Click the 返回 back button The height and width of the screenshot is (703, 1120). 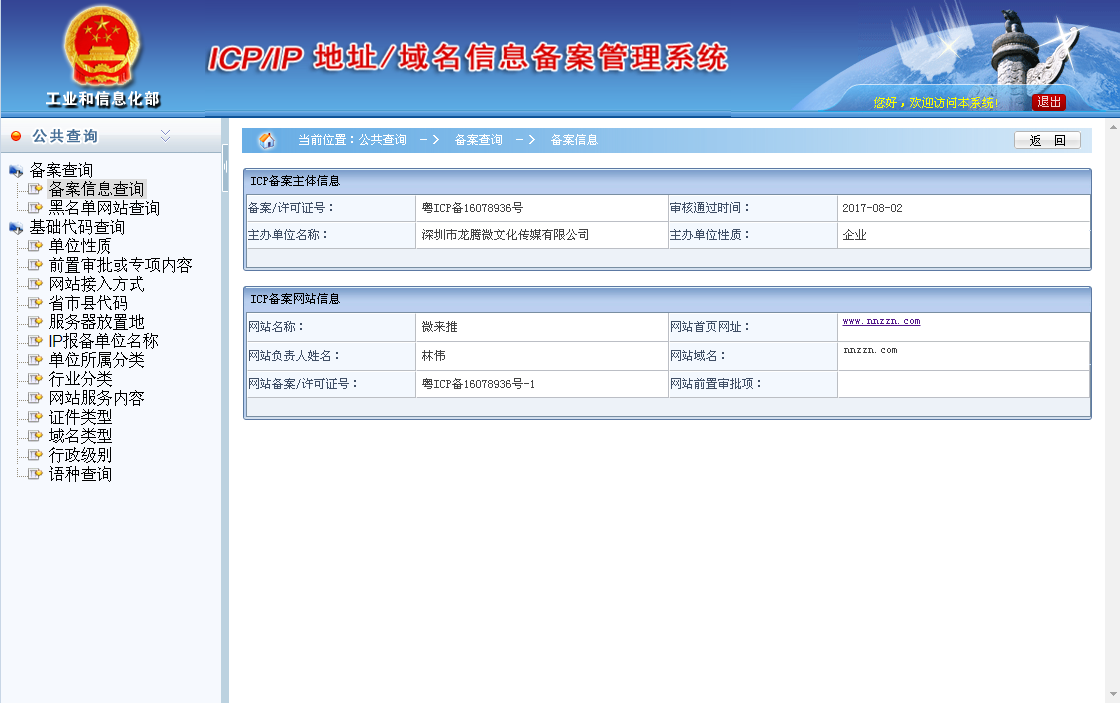[1047, 140]
